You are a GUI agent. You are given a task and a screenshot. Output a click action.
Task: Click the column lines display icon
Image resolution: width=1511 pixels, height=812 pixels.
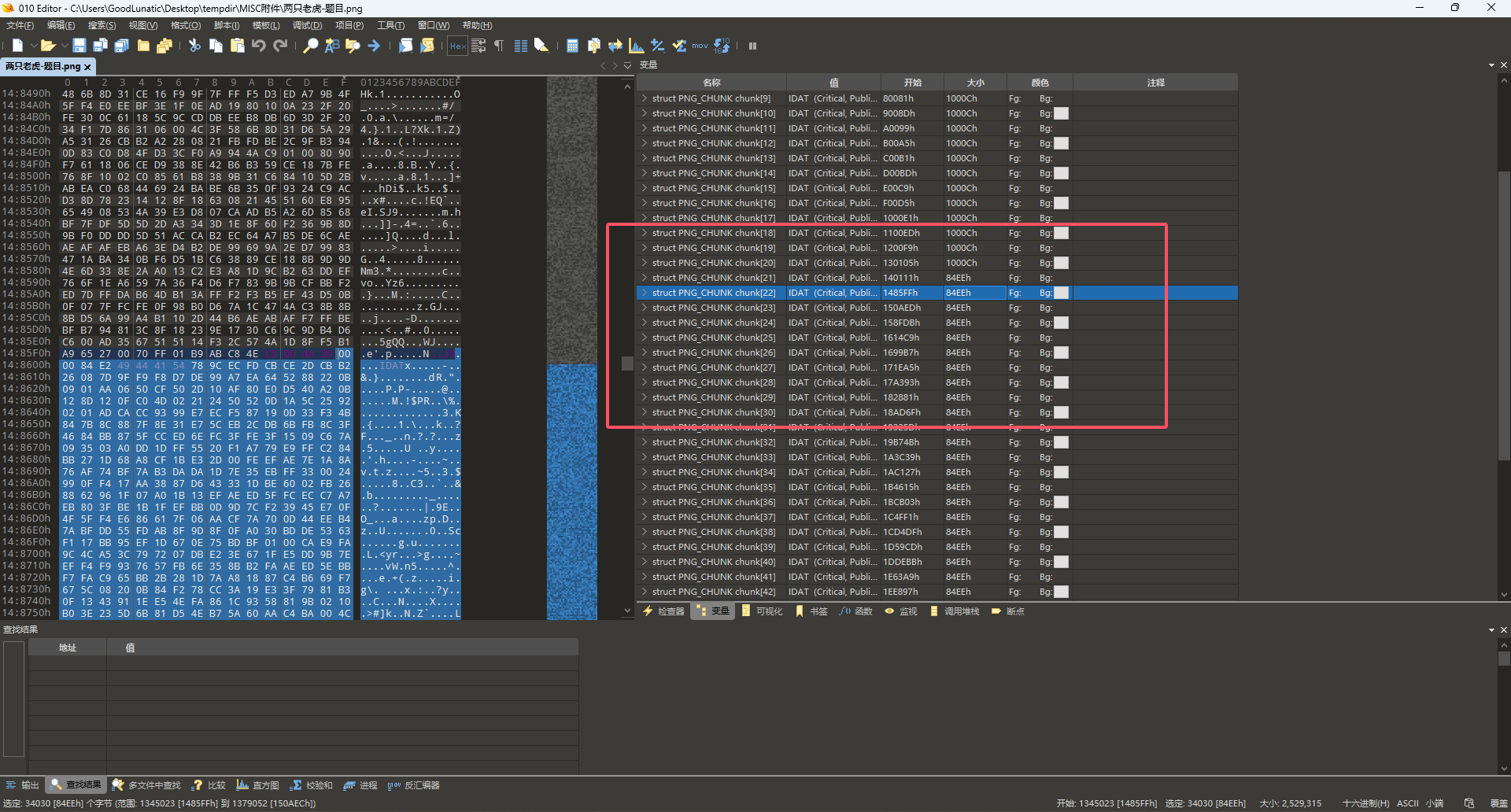pyautogui.click(x=520, y=46)
